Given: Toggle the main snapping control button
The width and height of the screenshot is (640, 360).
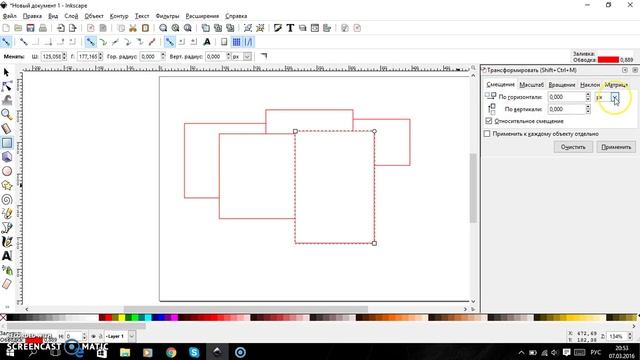Looking at the screenshot, I should pos(6,42).
